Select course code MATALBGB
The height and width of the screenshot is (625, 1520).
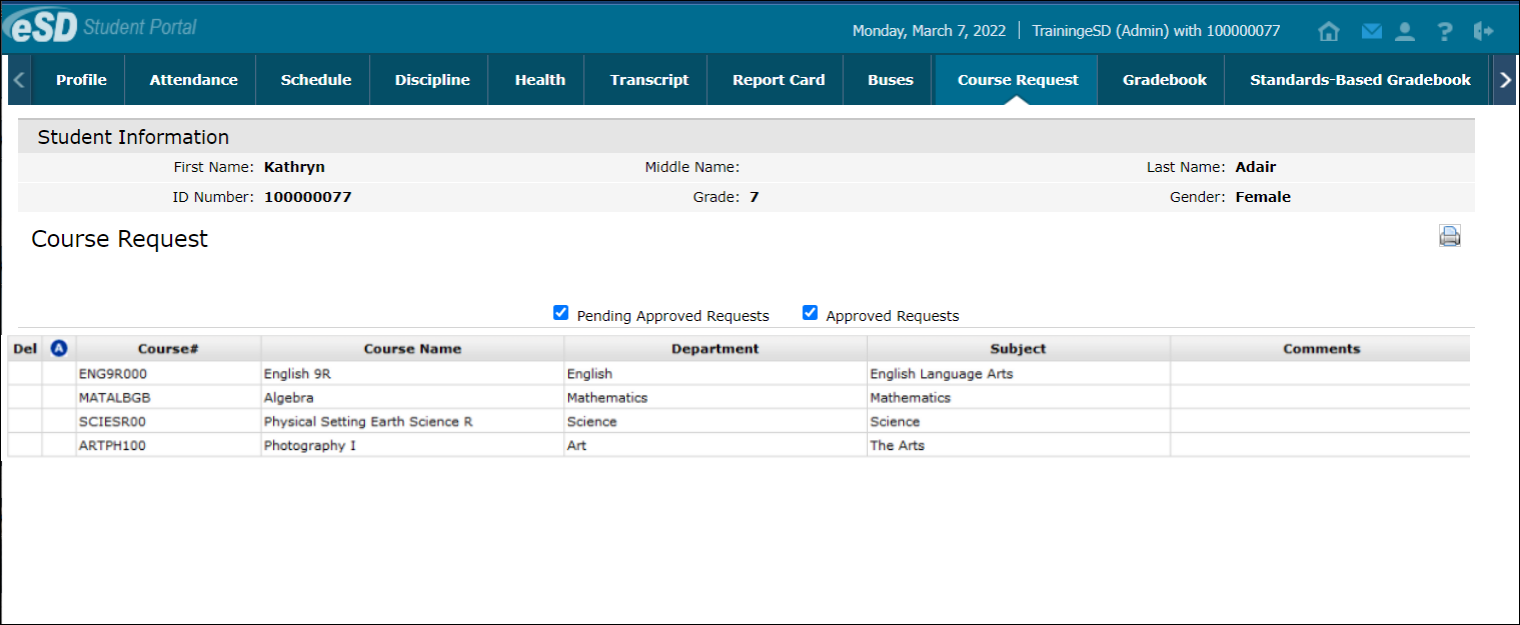(x=114, y=398)
